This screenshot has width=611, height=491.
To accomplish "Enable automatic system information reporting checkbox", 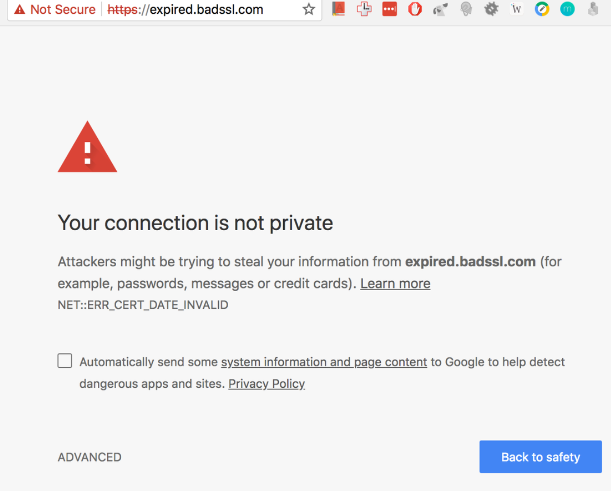I will 65,361.
